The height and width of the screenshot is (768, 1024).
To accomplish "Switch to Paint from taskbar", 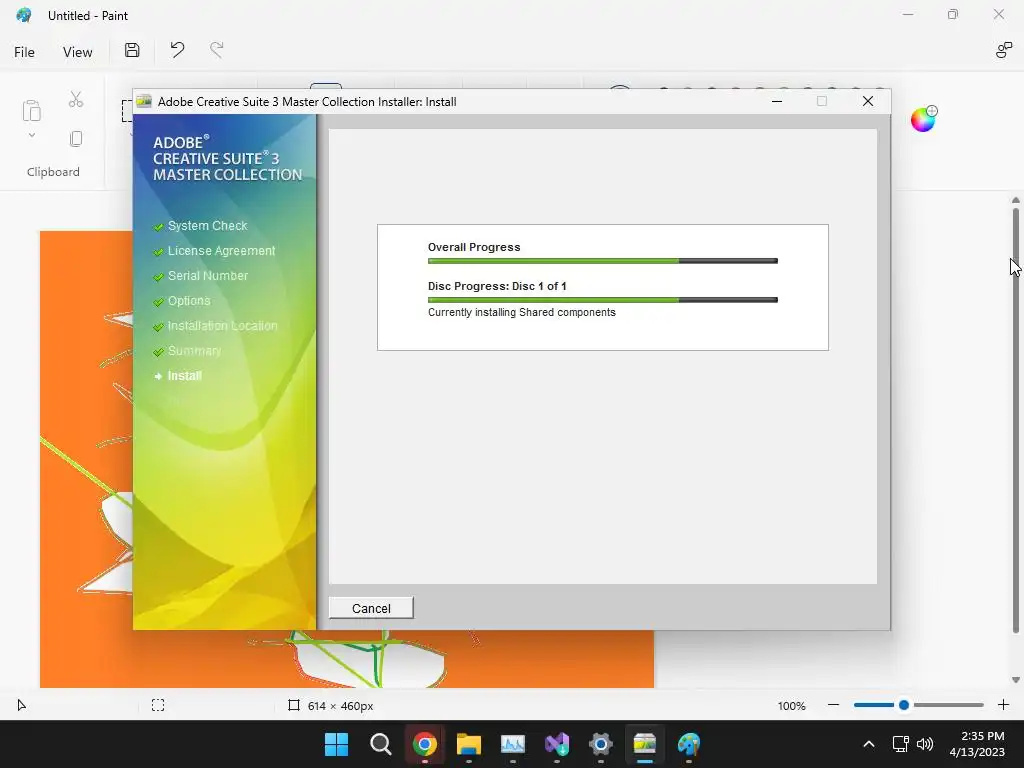I will [689, 744].
